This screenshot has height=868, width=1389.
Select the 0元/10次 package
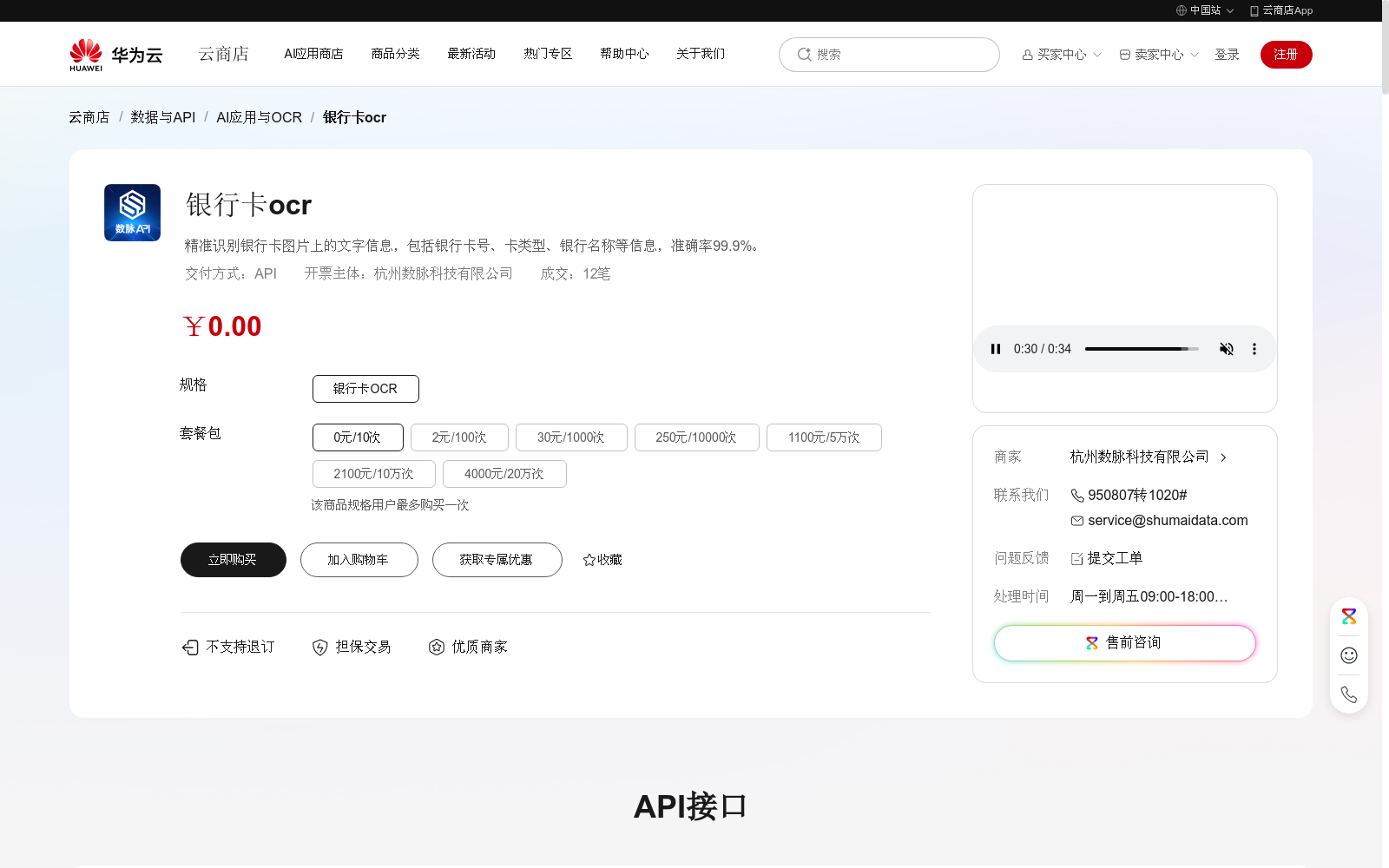(358, 437)
